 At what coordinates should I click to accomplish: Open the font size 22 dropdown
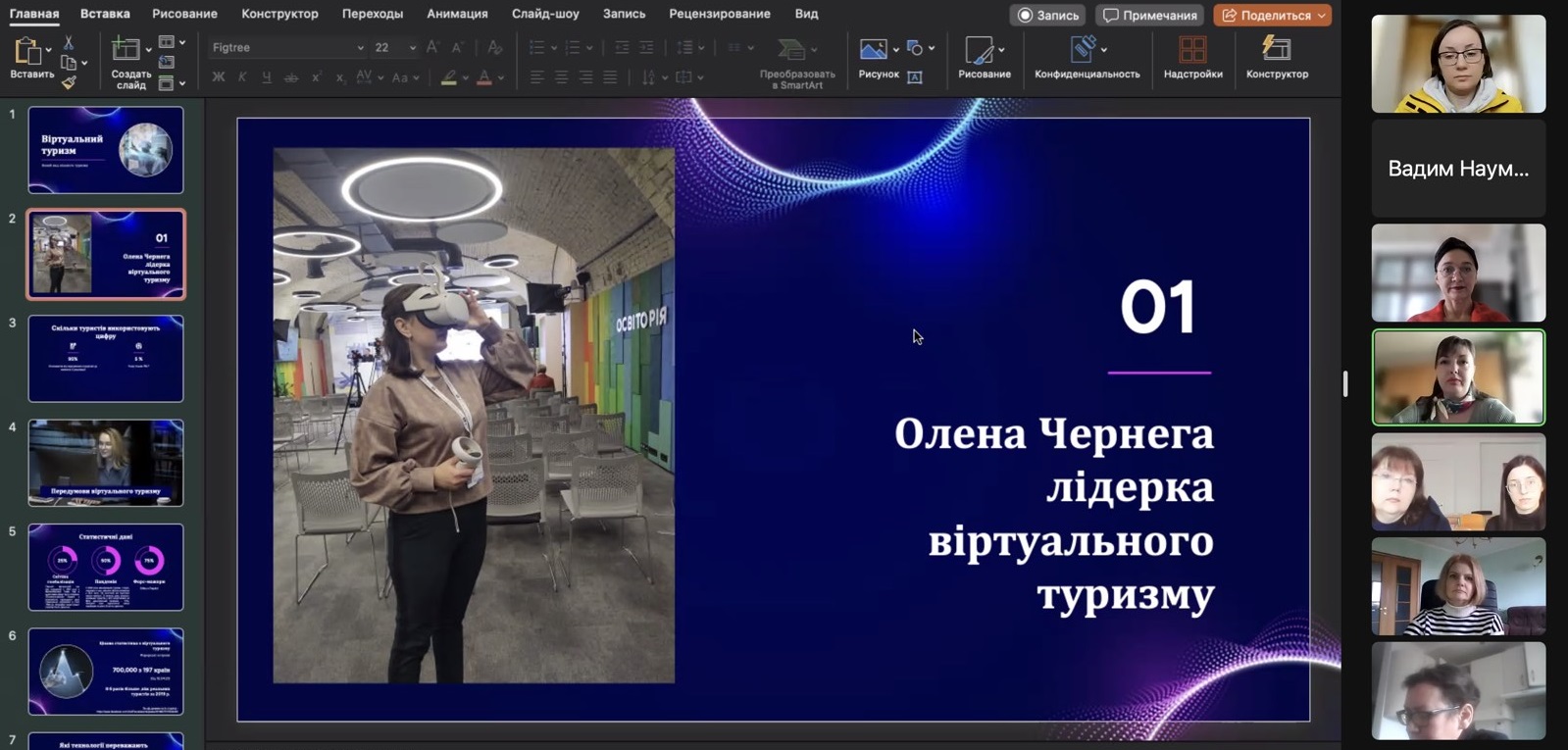(x=412, y=47)
